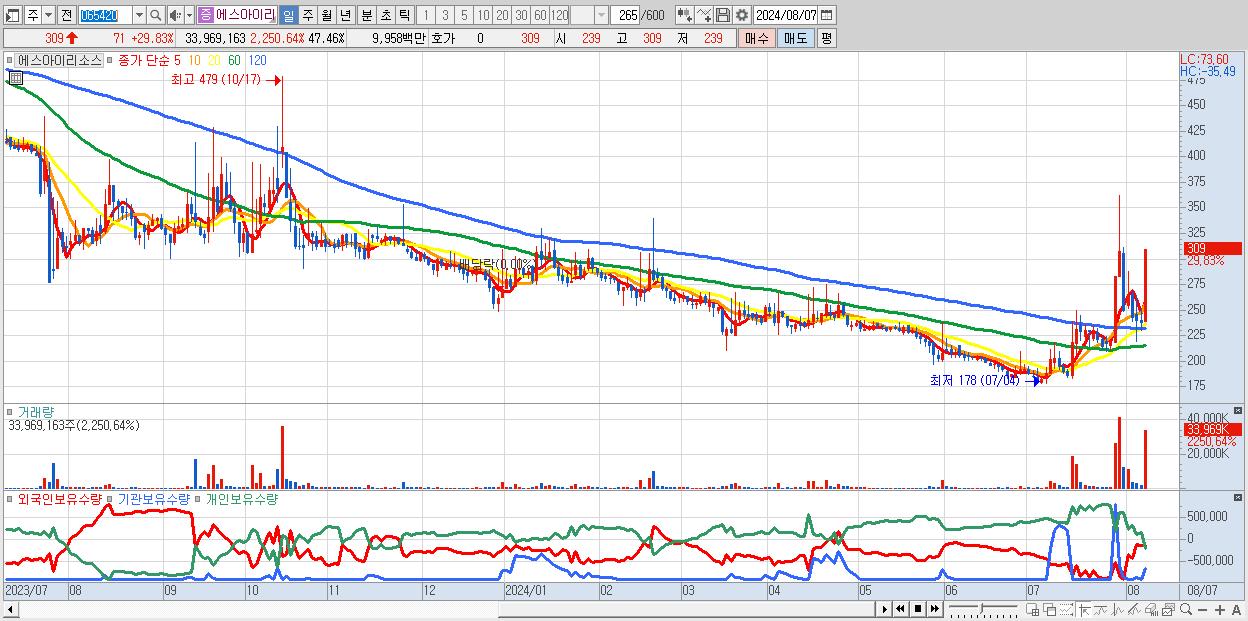The height and width of the screenshot is (621, 1248).
Task: Click the overlapping windows icon
Action: 1049,610
